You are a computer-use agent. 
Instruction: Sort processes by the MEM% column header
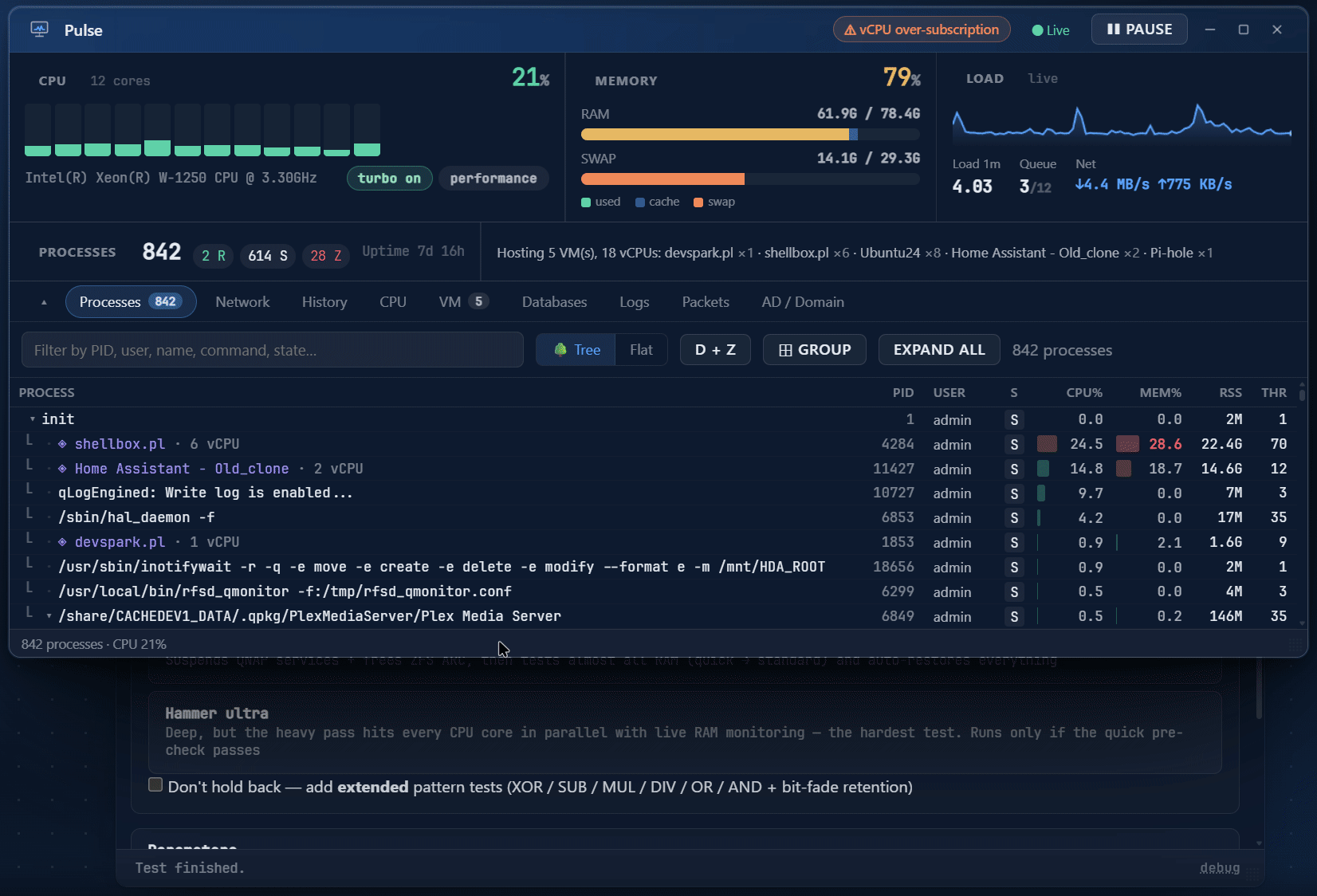(1161, 393)
